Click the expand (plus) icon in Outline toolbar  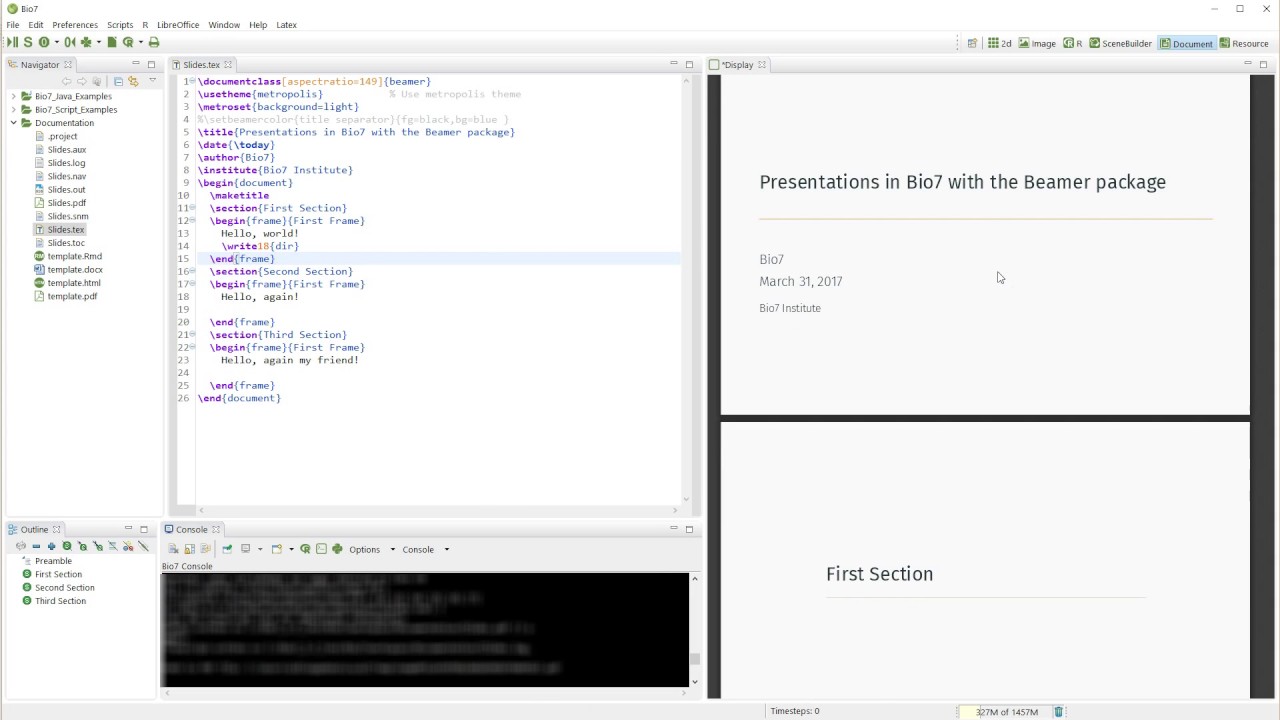coord(51,547)
